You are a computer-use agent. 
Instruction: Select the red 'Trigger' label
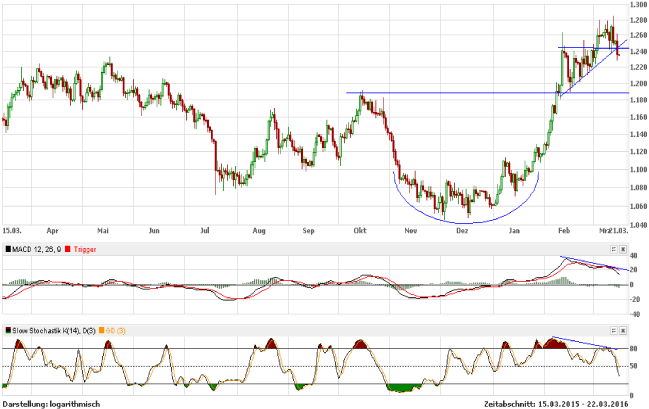point(84,247)
